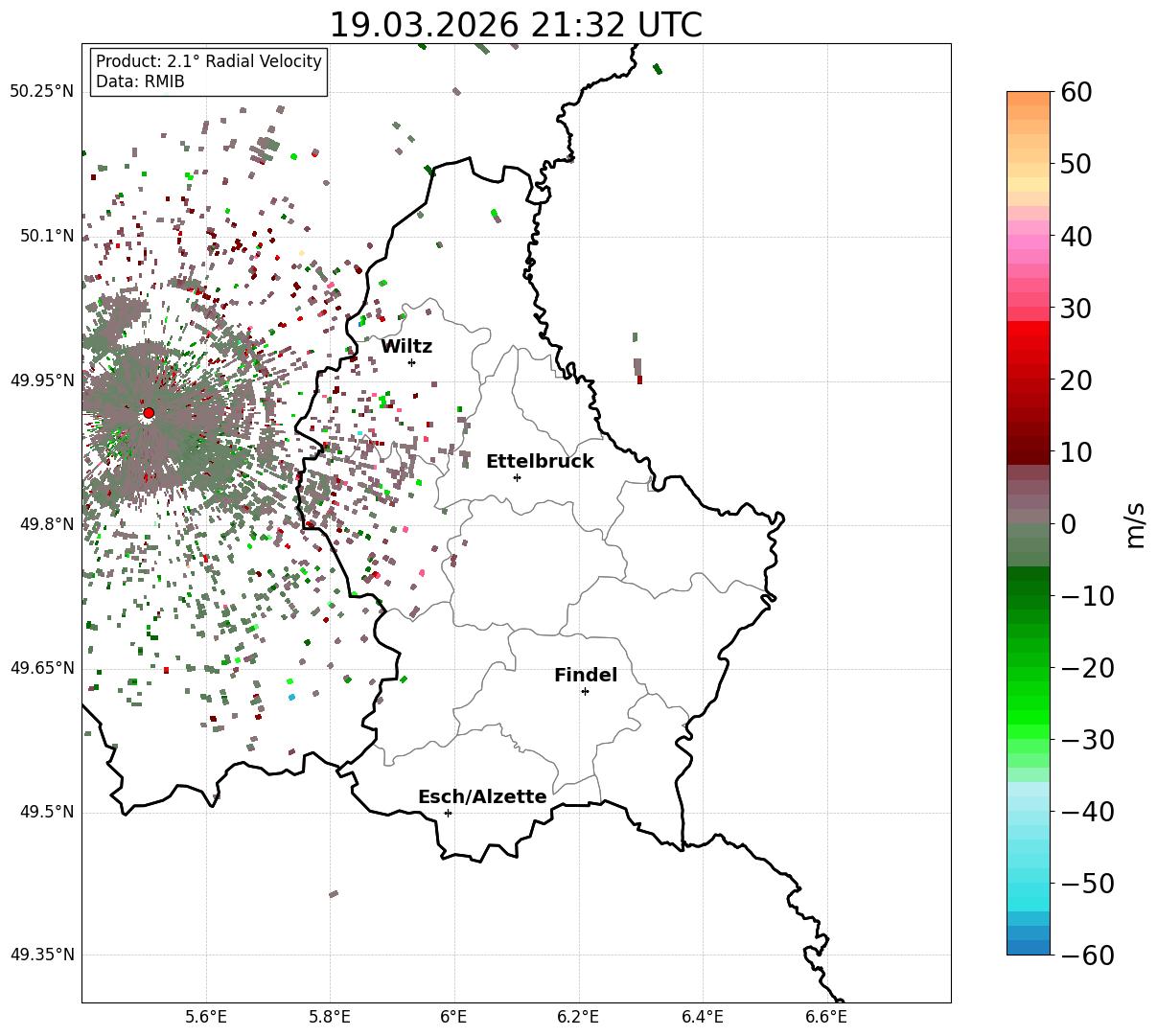Select the Findel city label
The height and width of the screenshot is (1036, 1157).
(x=586, y=676)
